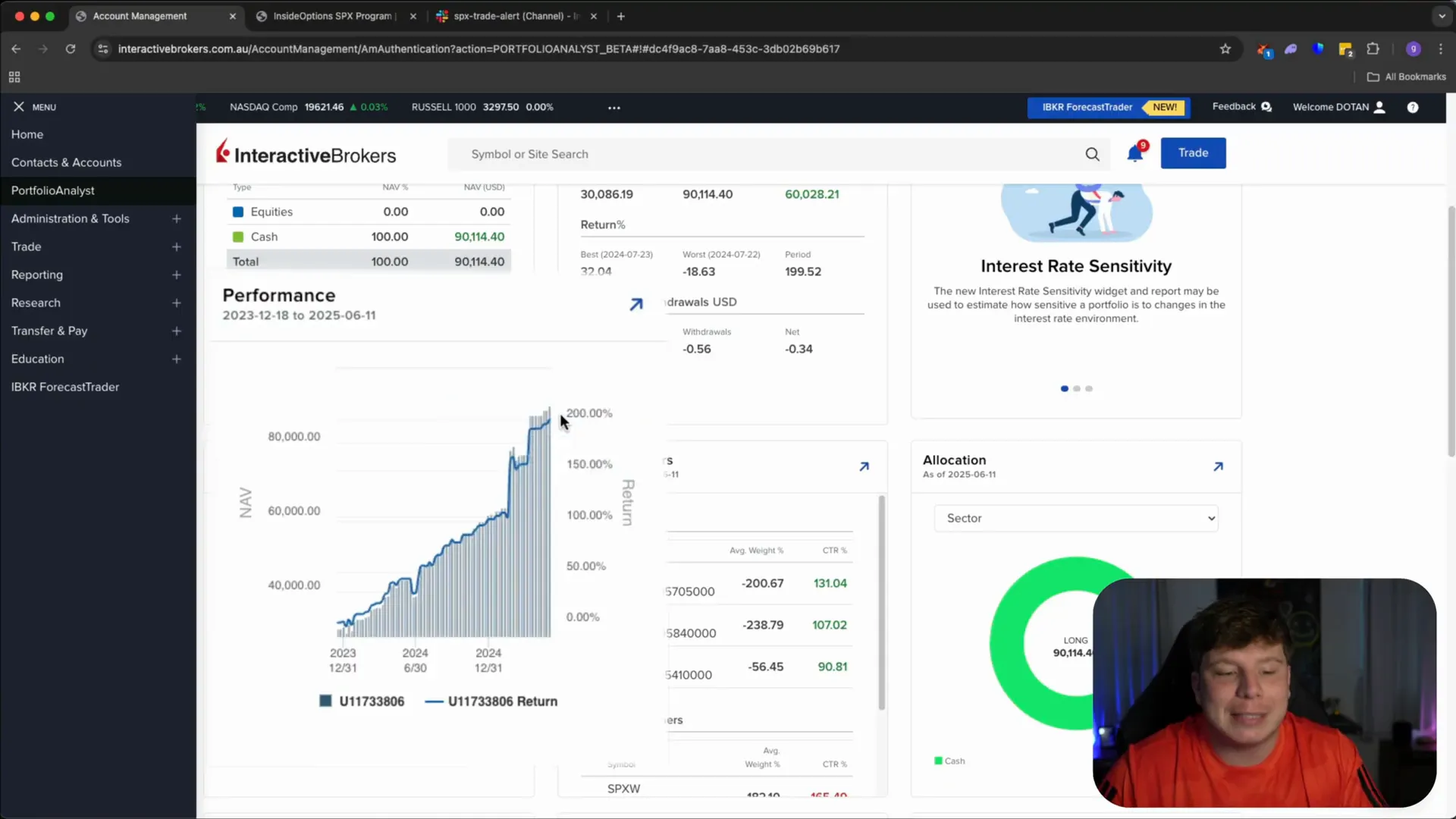Click the contributors table scrollbar
Viewport: 1456px width, 819px height.
881,603
